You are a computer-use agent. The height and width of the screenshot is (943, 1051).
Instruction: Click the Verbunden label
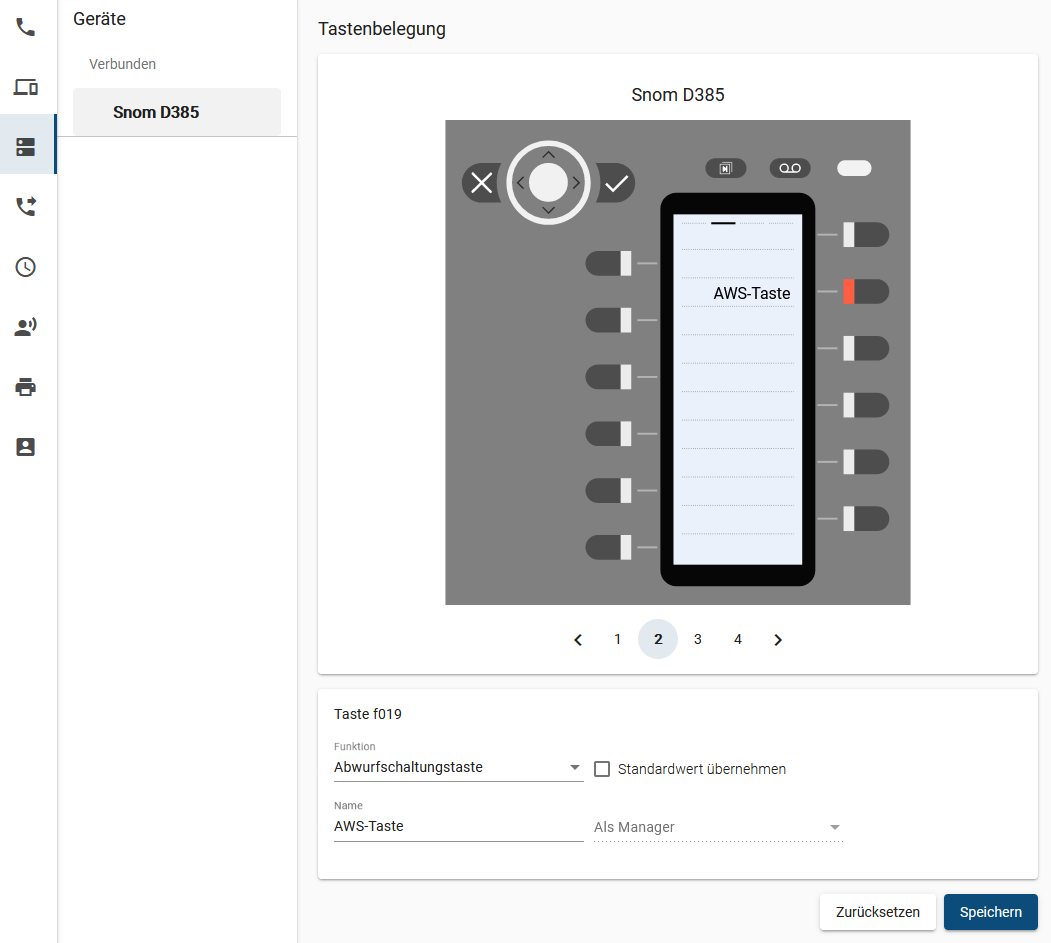point(123,64)
